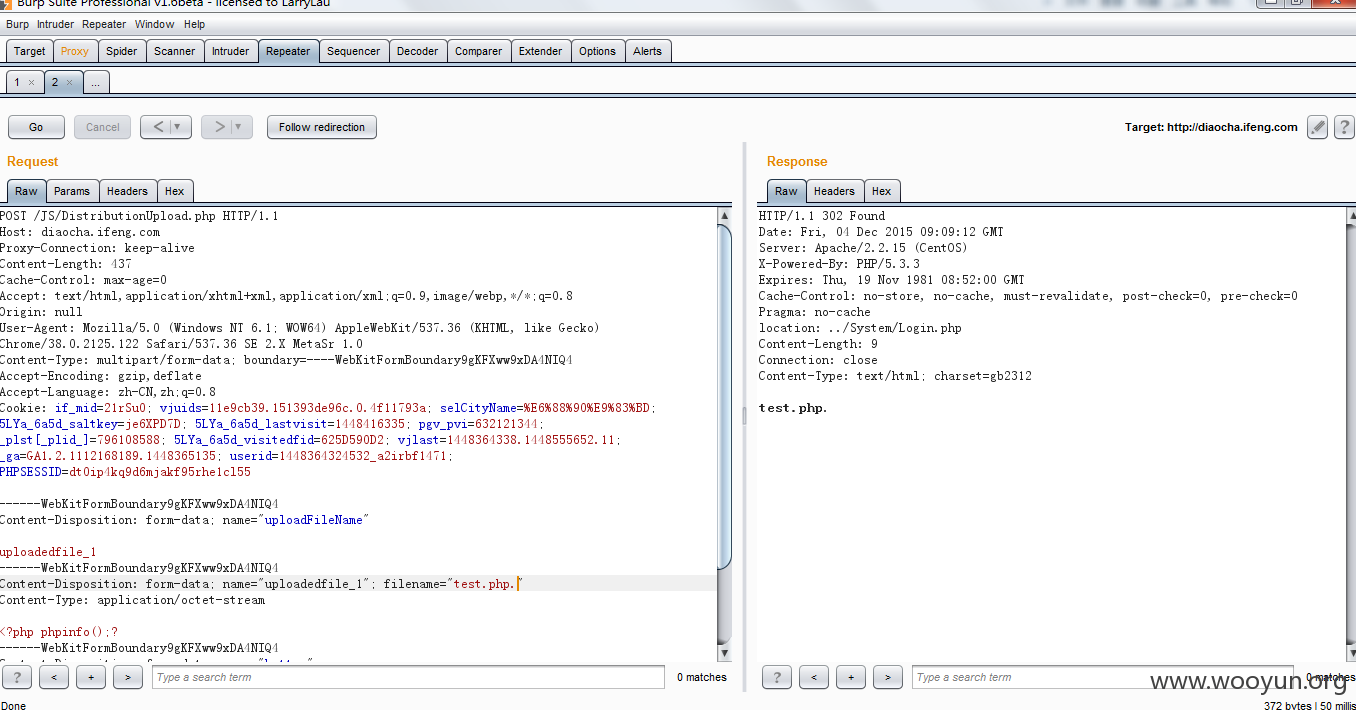Open the Response Hex tab
Screen dimensions: 1356x710
coord(881,191)
